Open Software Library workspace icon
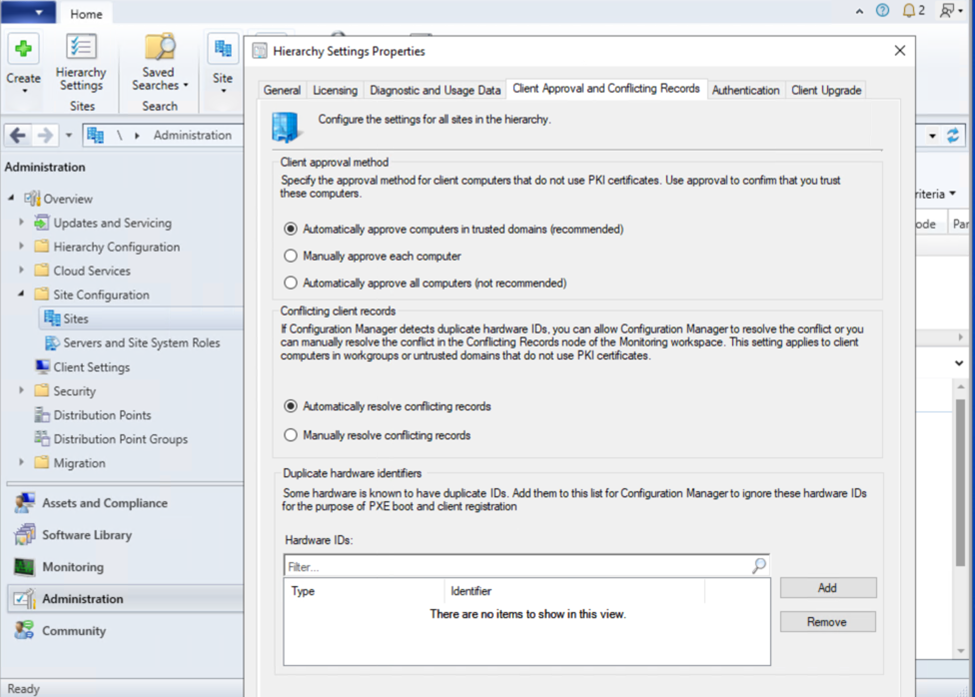This screenshot has width=975, height=697. click(24, 535)
